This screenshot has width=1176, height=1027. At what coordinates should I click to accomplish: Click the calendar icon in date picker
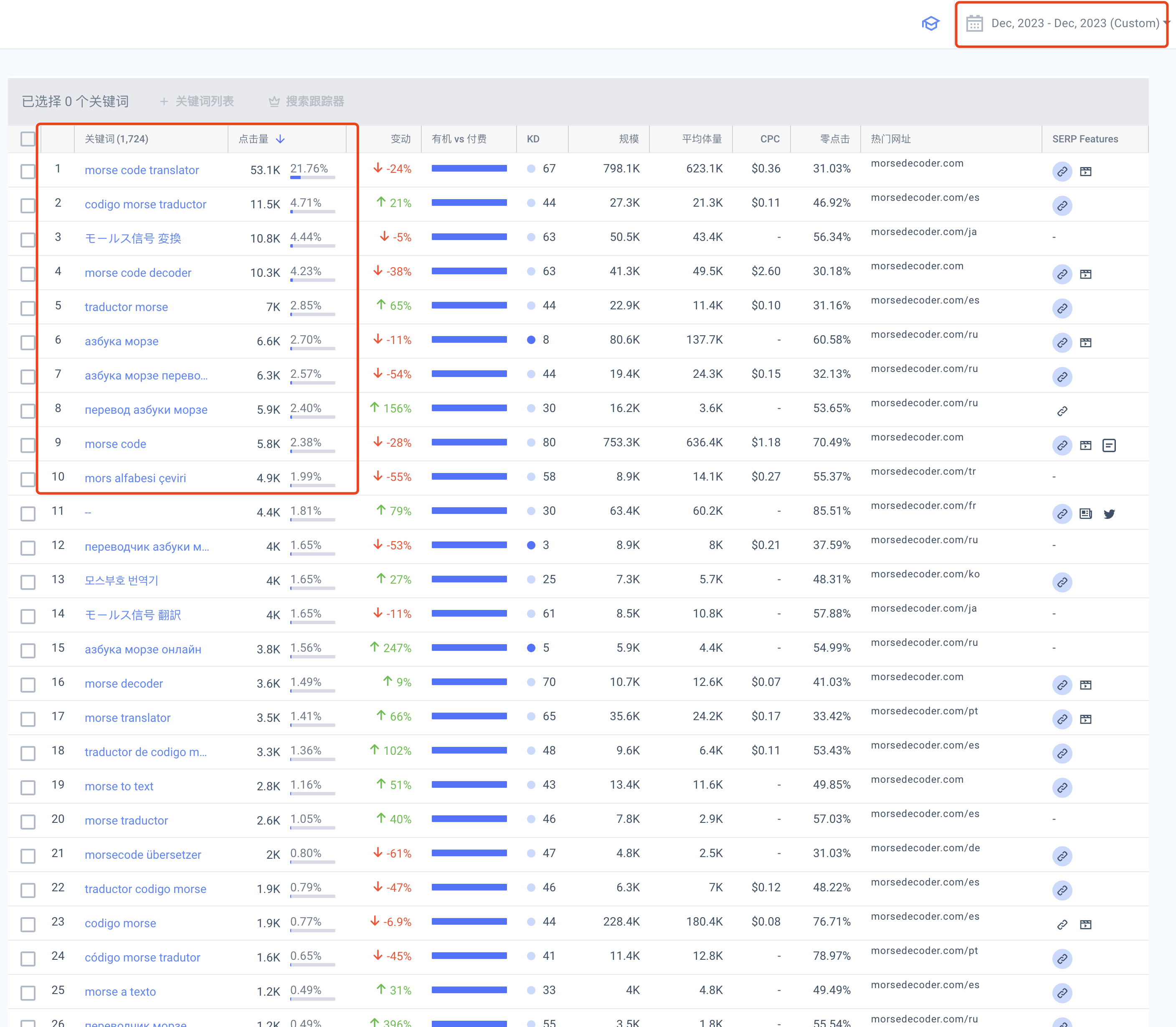(974, 23)
